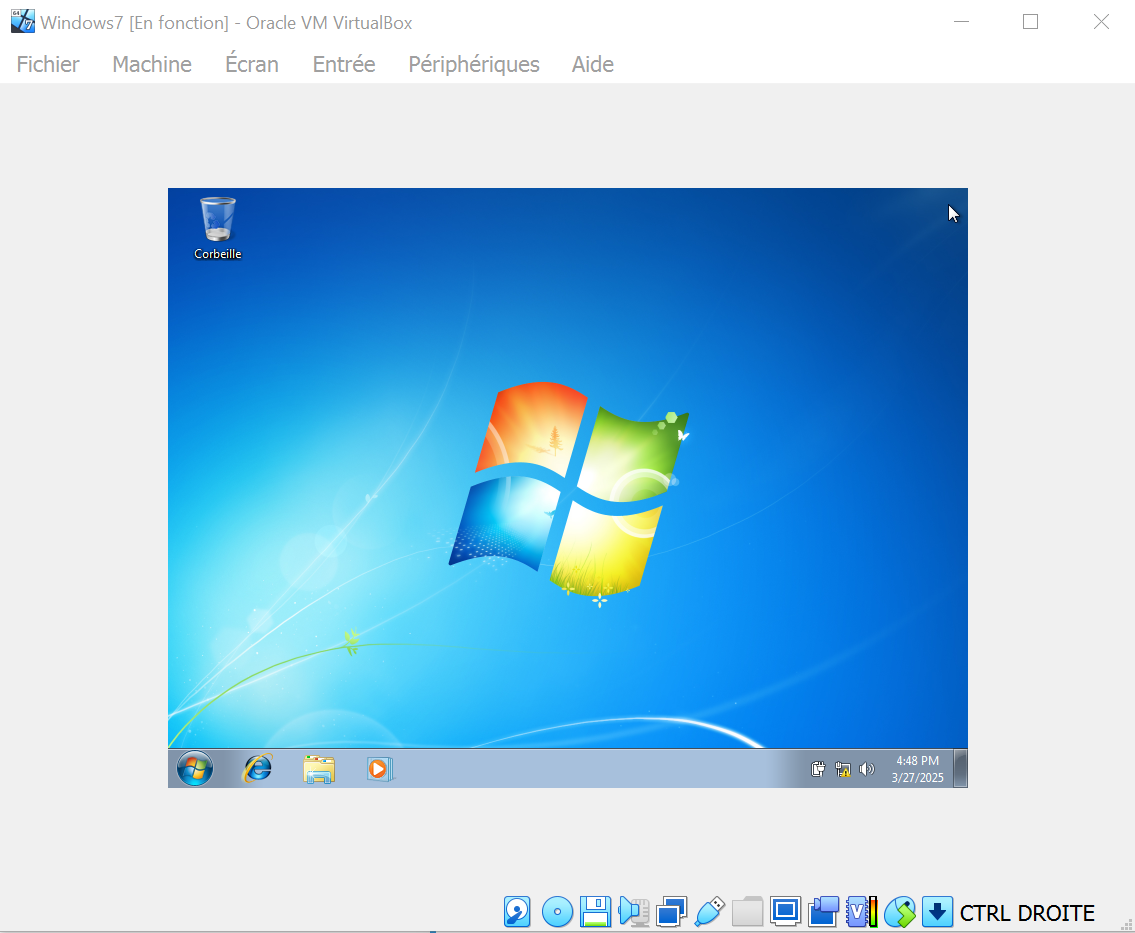Click the display settings status icon
This screenshot has width=1135, height=933.
784,912
